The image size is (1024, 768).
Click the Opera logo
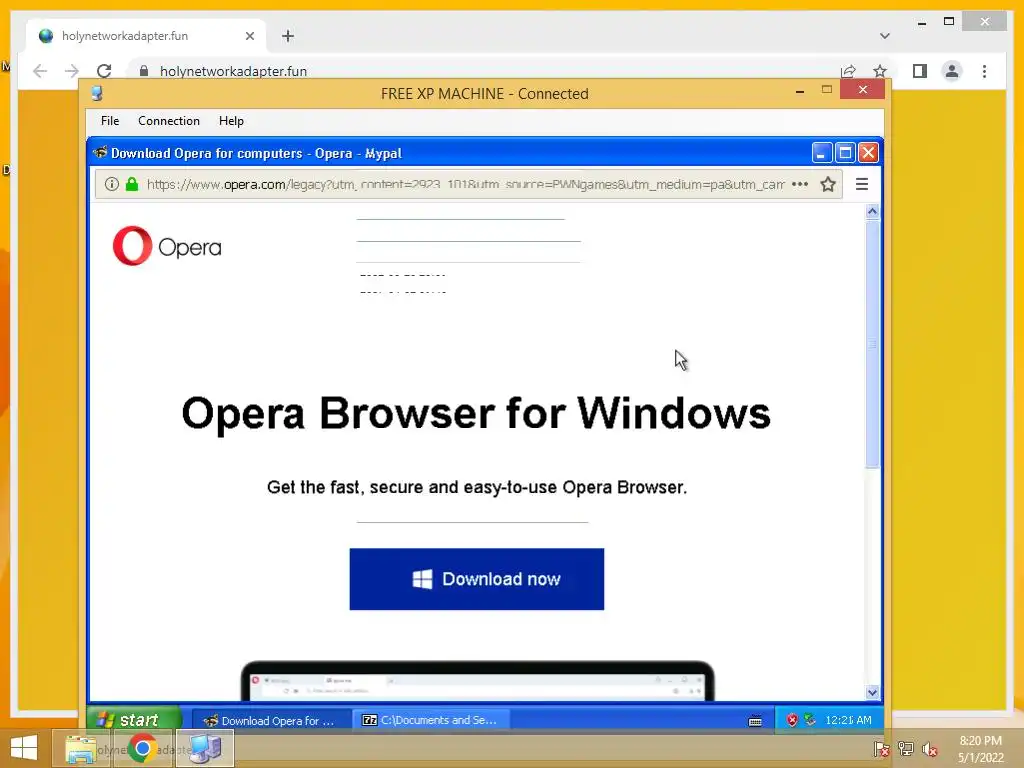tap(167, 246)
